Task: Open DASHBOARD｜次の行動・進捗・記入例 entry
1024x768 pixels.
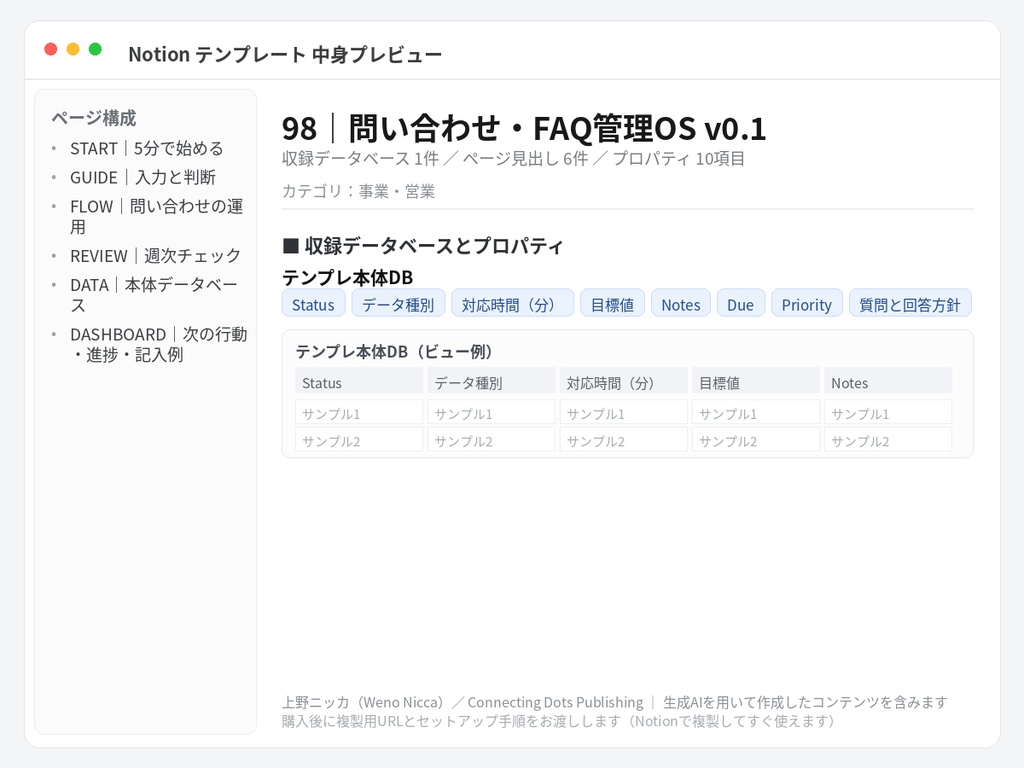Action: click(x=159, y=344)
